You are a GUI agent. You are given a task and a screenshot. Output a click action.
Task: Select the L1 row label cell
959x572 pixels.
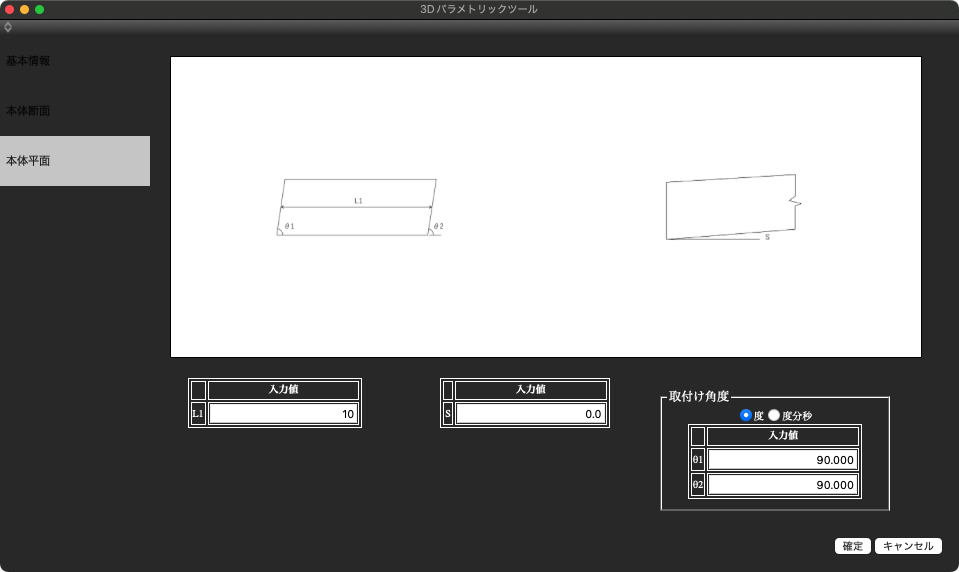tap(198, 414)
